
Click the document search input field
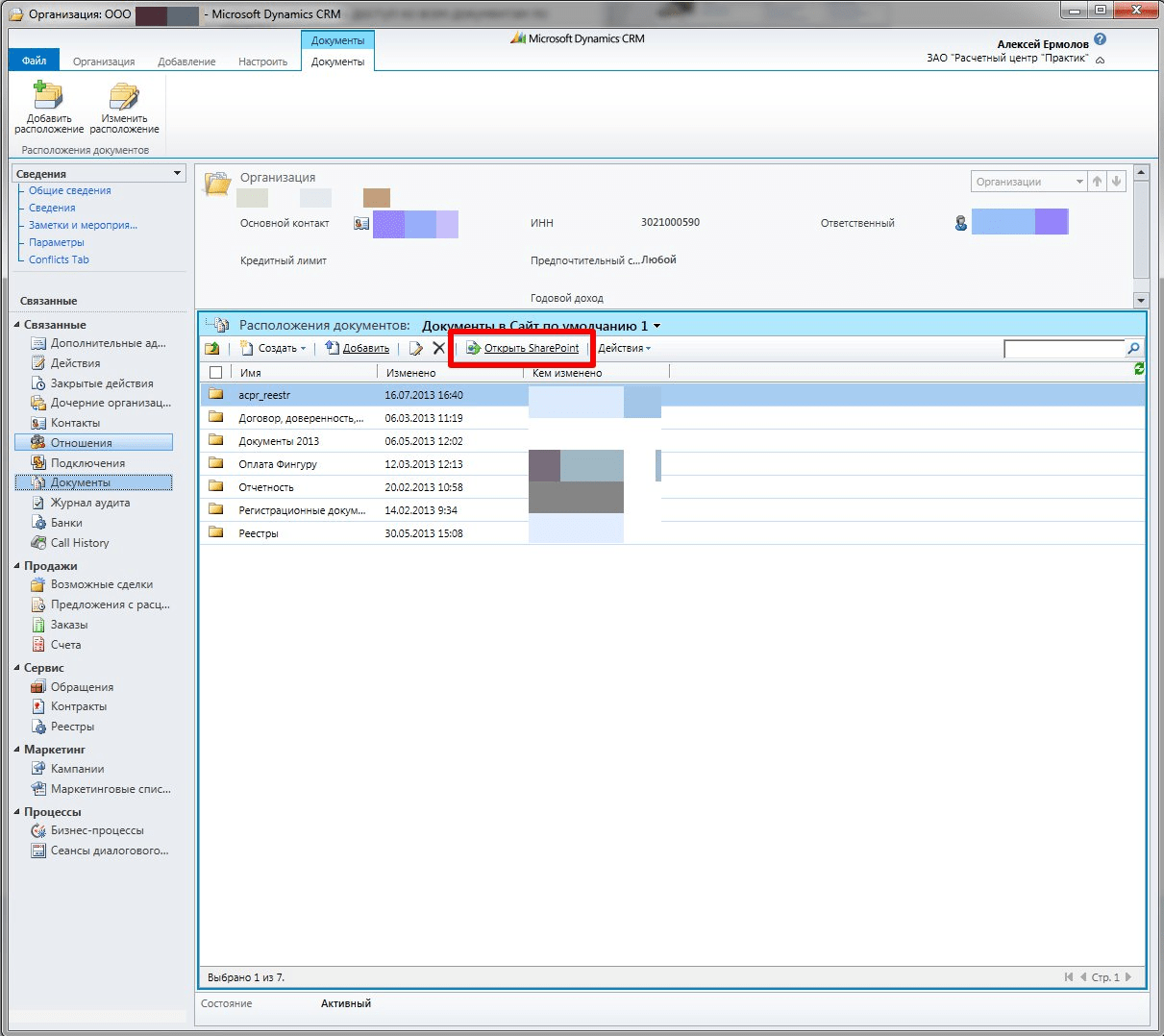tap(1063, 349)
